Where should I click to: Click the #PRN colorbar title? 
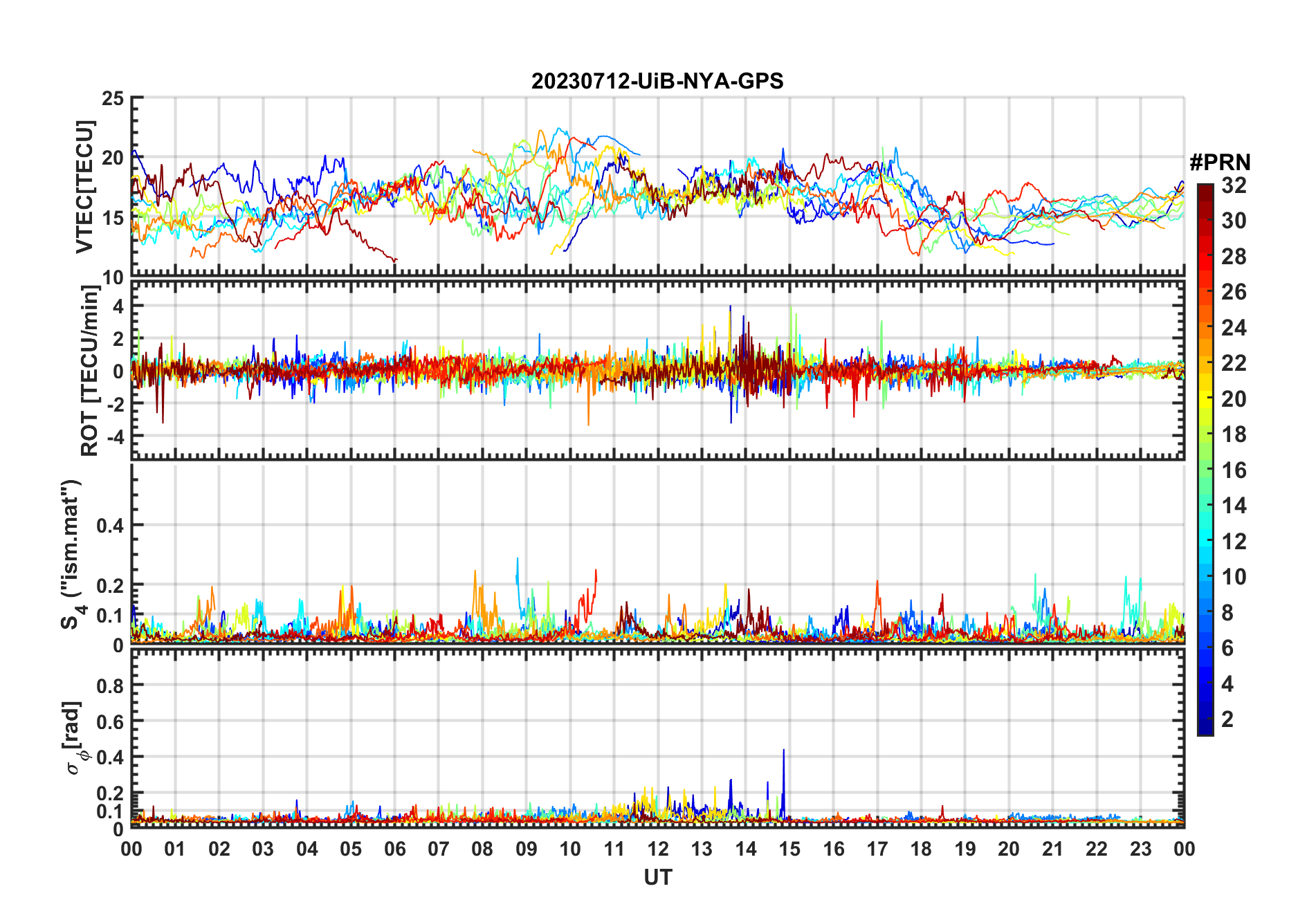point(1220,162)
